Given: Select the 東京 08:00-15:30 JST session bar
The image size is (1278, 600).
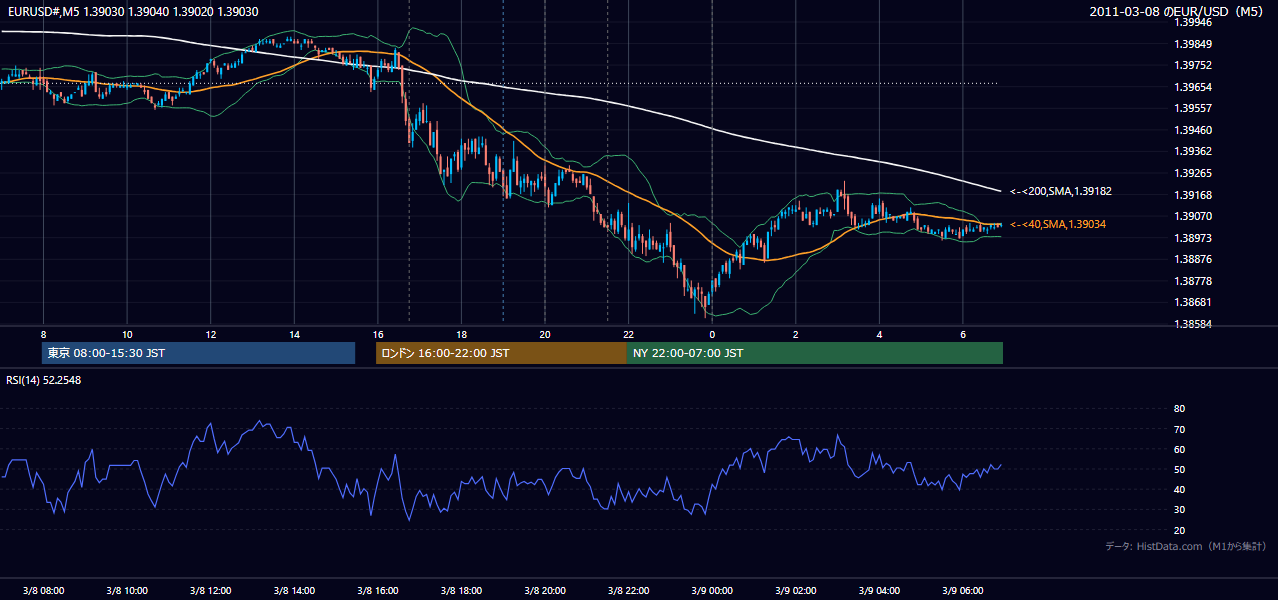Looking at the screenshot, I should [199, 353].
